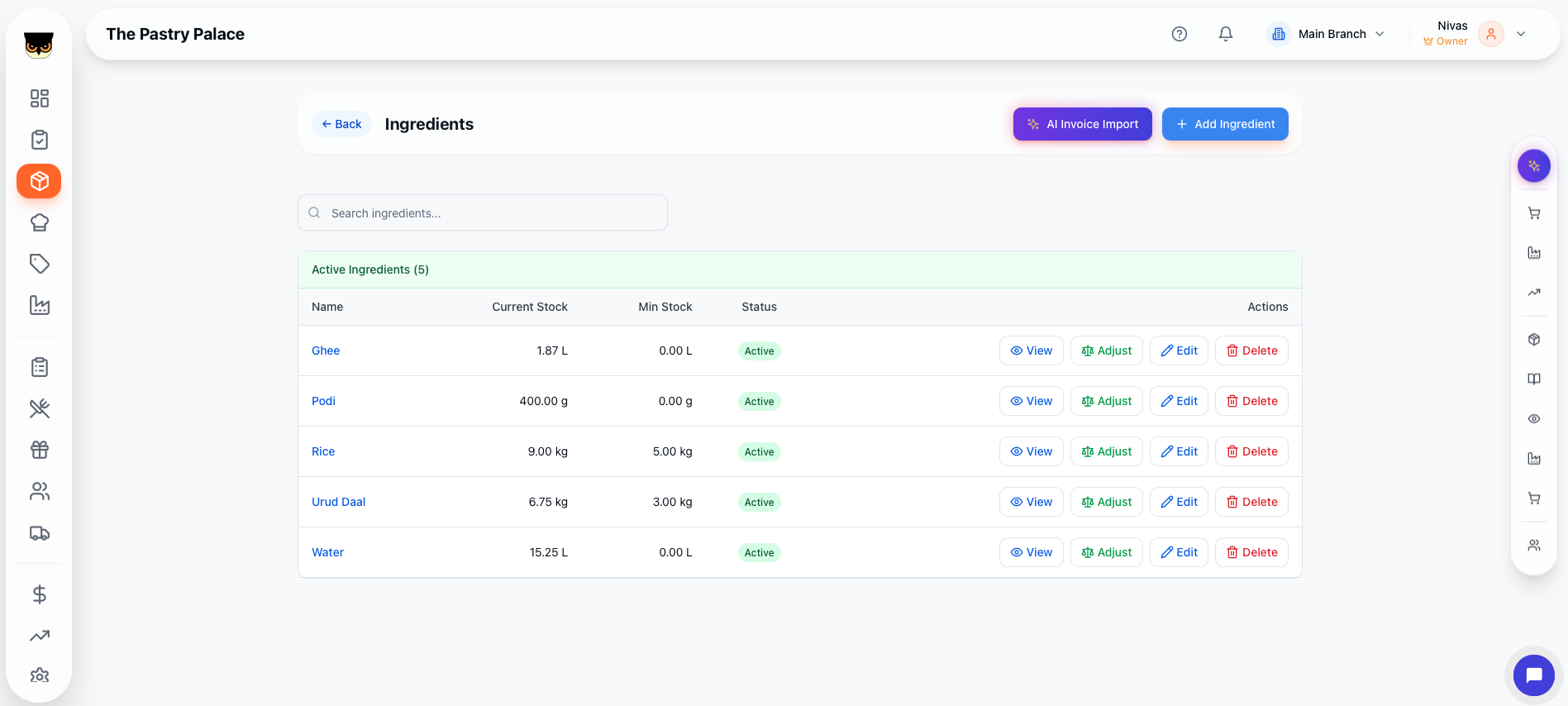
Task: Open the price tag icon in sidebar
Action: point(39,264)
